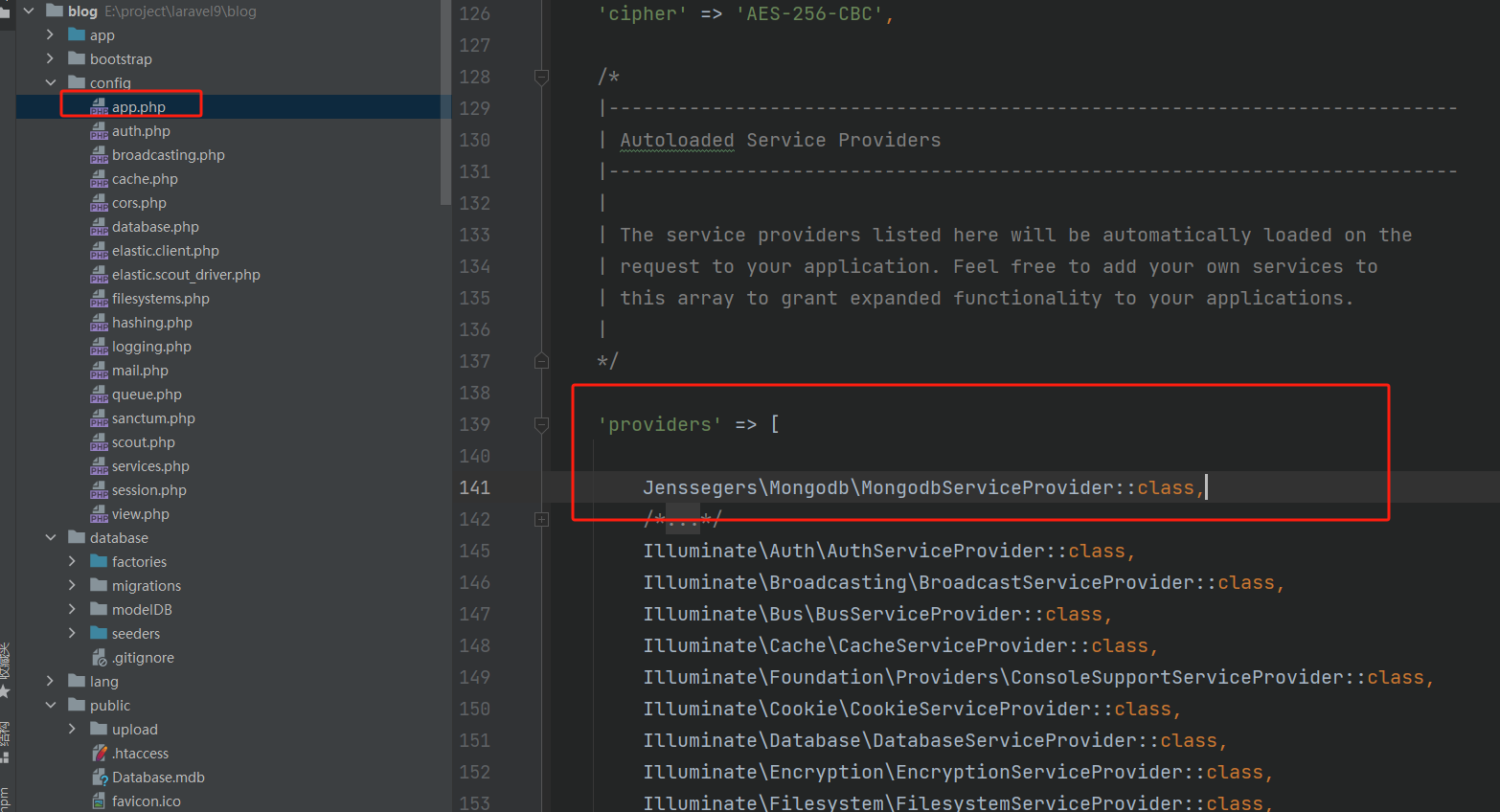Image resolution: width=1500 pixels, height=812 pixels.
Task: Open elastic.client.php file
Action: (x=166, y=251)
